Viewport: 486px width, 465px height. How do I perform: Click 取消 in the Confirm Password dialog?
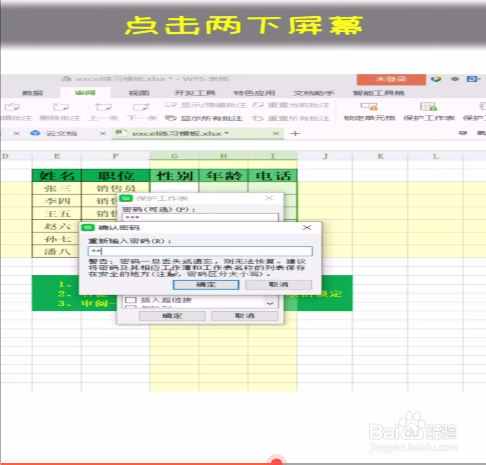278,285
